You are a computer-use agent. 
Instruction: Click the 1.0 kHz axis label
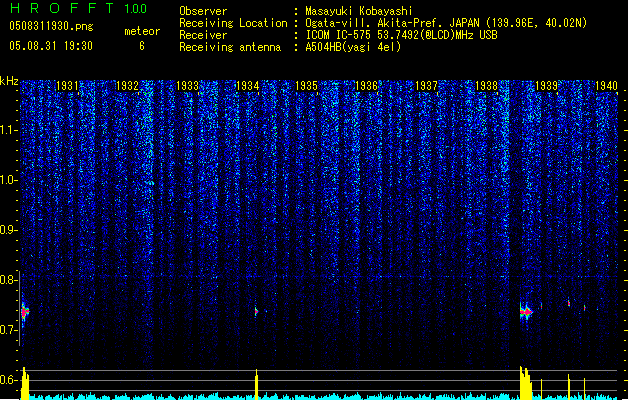tap(7, 180)
